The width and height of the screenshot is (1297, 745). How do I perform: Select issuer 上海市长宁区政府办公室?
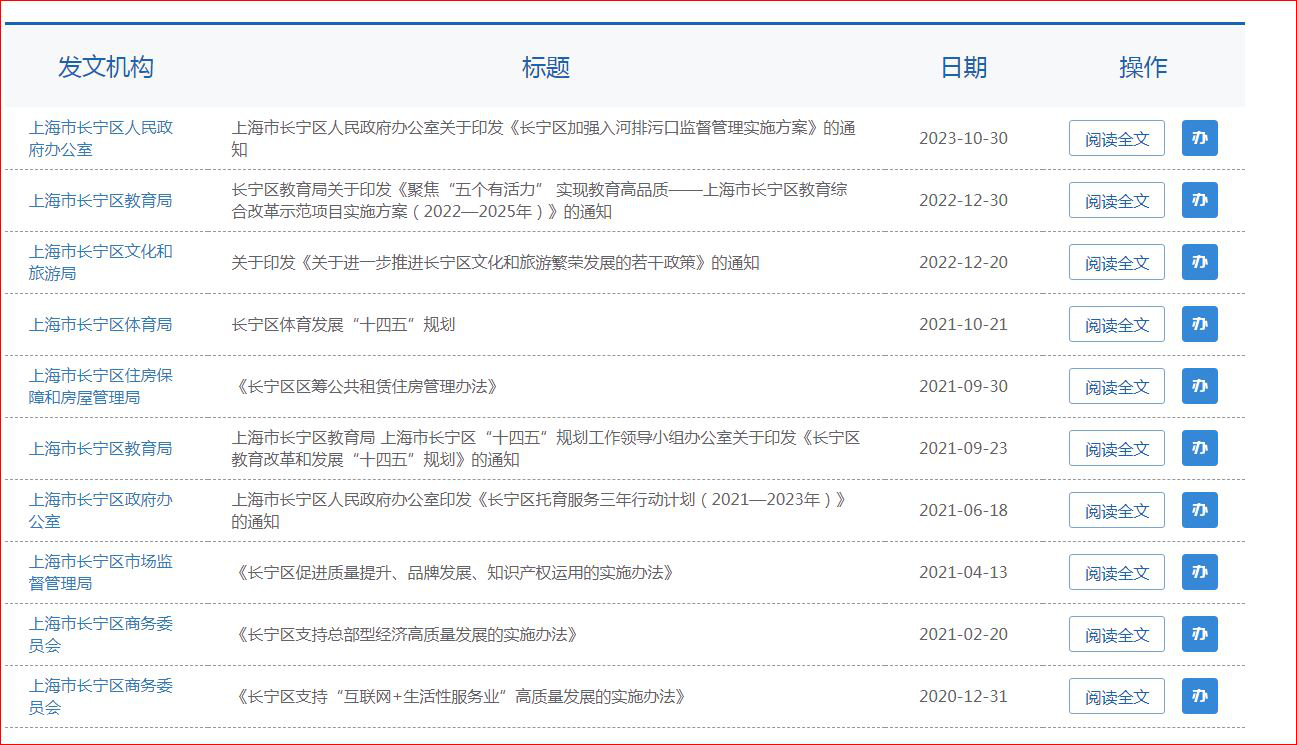click(x=101, y=511)
